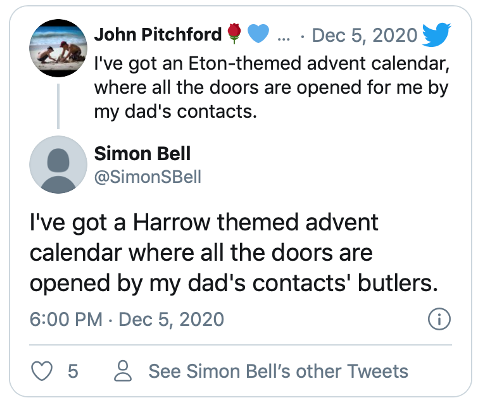Image resolution: width=480 pixels, height=404 pixels.
Task: Open John Pitchford's beach profile photo
Action: point(58,48)
